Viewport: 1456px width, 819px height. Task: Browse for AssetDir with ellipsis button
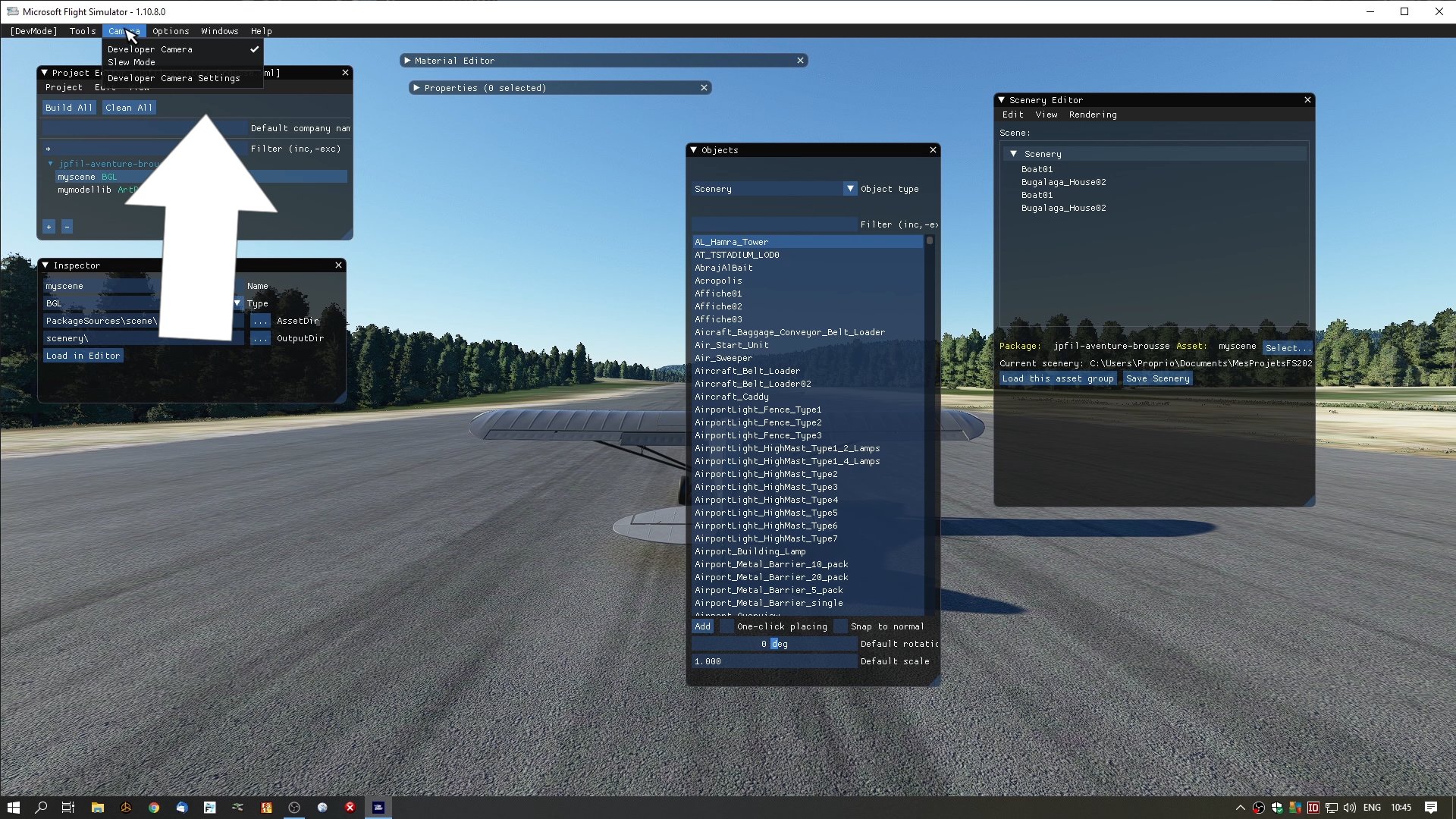260,321
